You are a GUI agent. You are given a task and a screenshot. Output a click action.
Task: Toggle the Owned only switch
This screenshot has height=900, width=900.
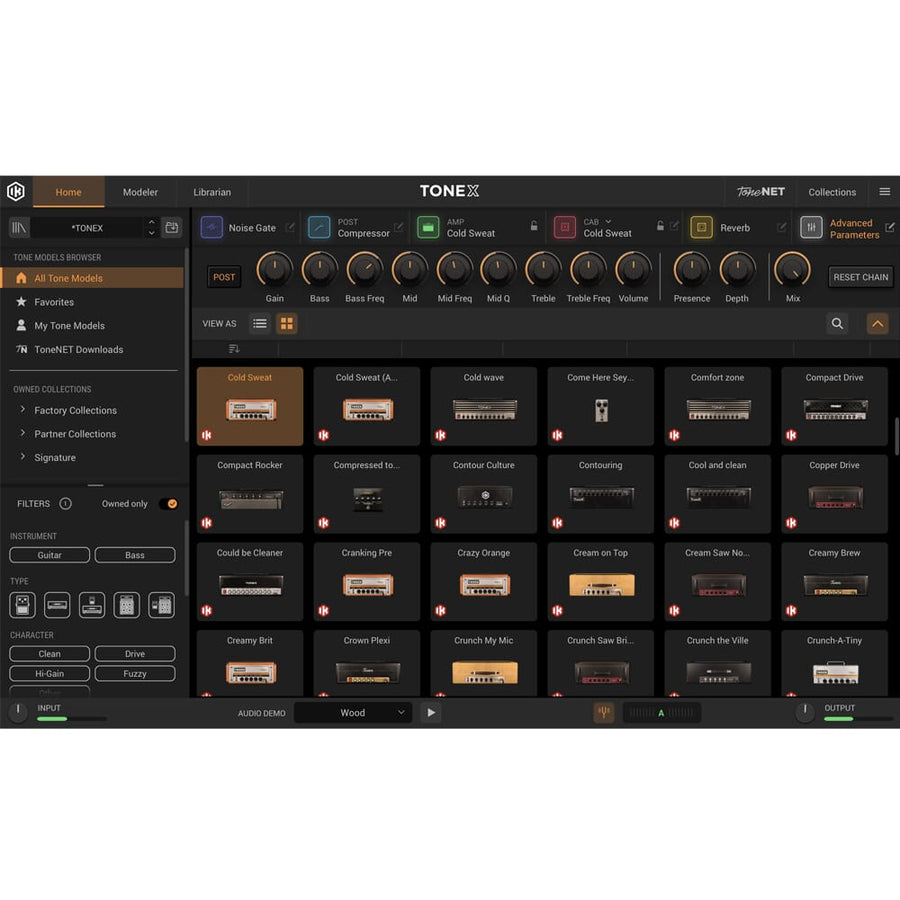coord(169,503)
